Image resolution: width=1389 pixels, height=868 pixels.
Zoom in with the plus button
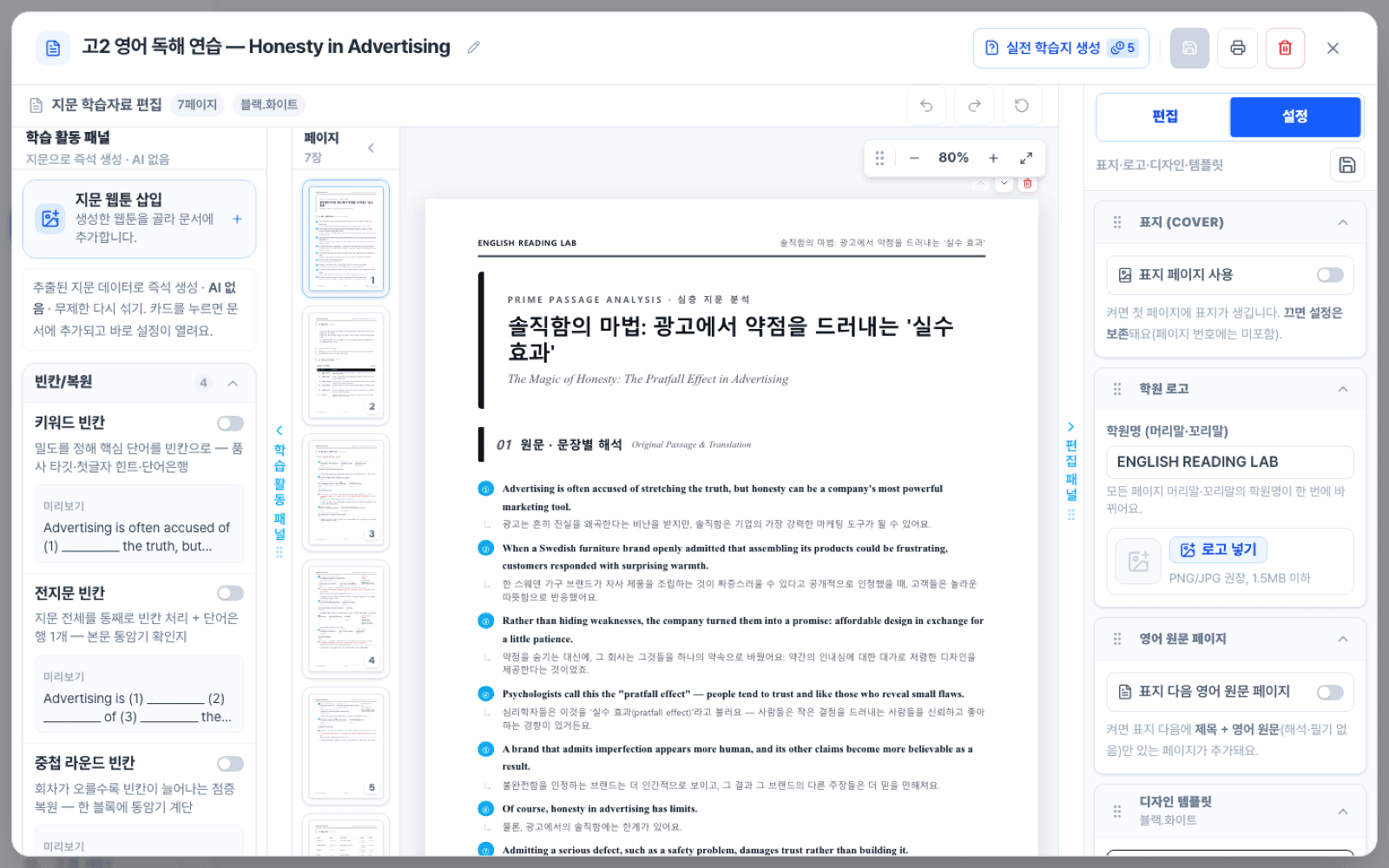(x=993, y=158)
